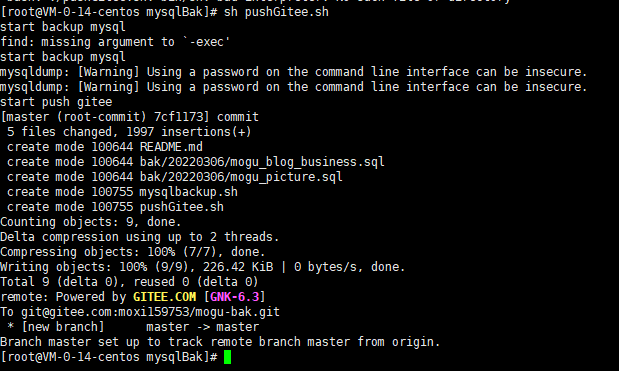Viewport: 619px width, 371px height.
Task: Click the first mysqldump Warning line
Action: coord(294,72)
